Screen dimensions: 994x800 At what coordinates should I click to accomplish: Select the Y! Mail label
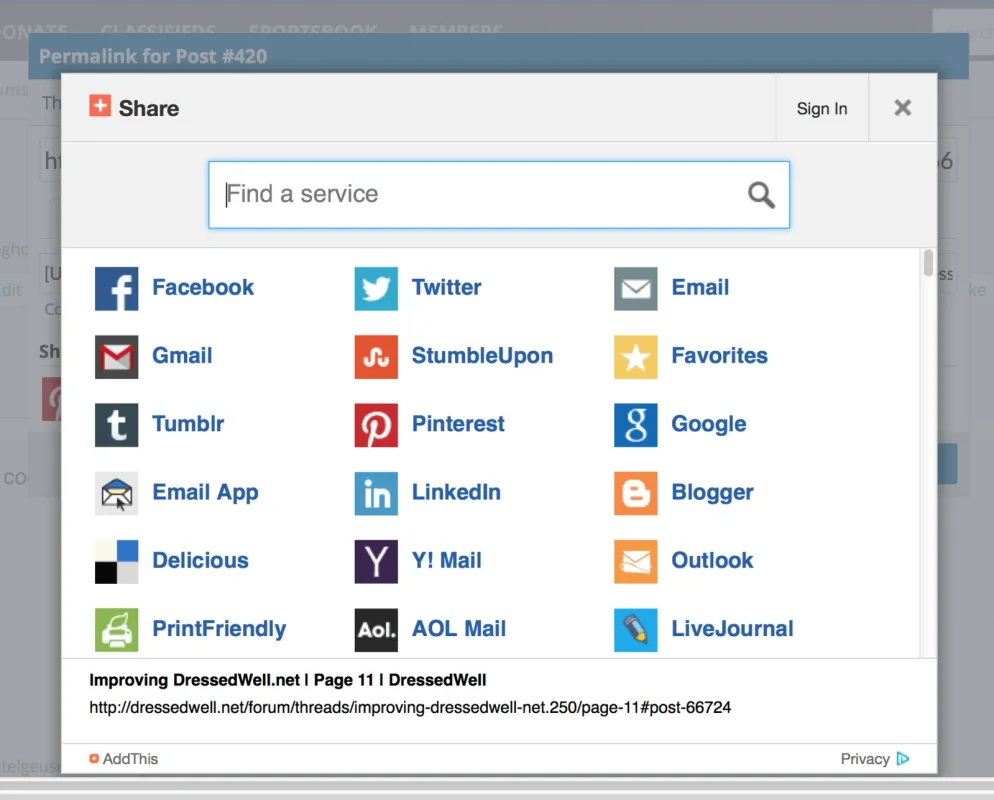[447, 560]
